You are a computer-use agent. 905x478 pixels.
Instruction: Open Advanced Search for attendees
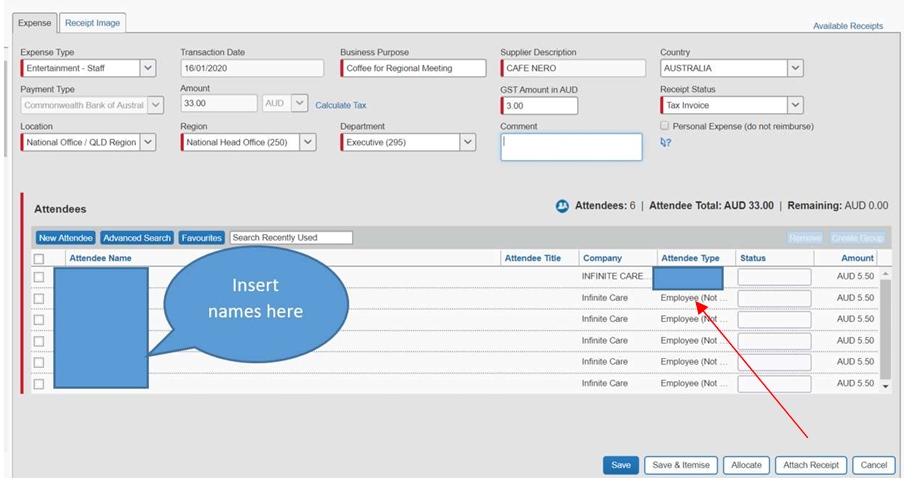click(x=137, y=238)
